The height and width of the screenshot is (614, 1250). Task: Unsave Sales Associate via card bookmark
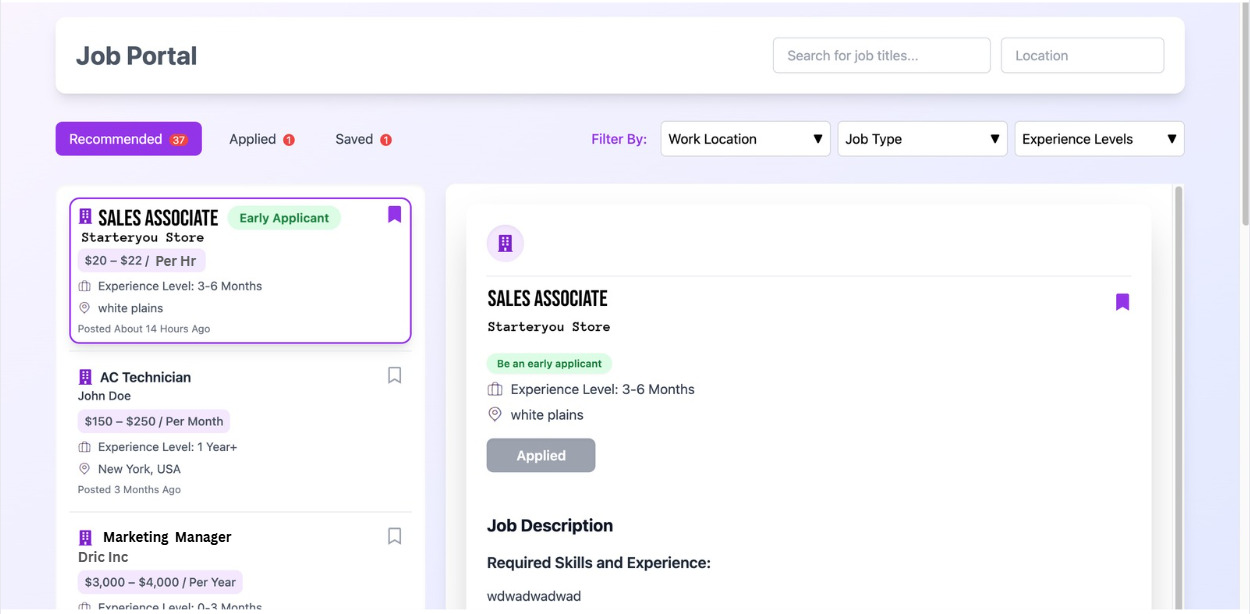click(394, 214)
